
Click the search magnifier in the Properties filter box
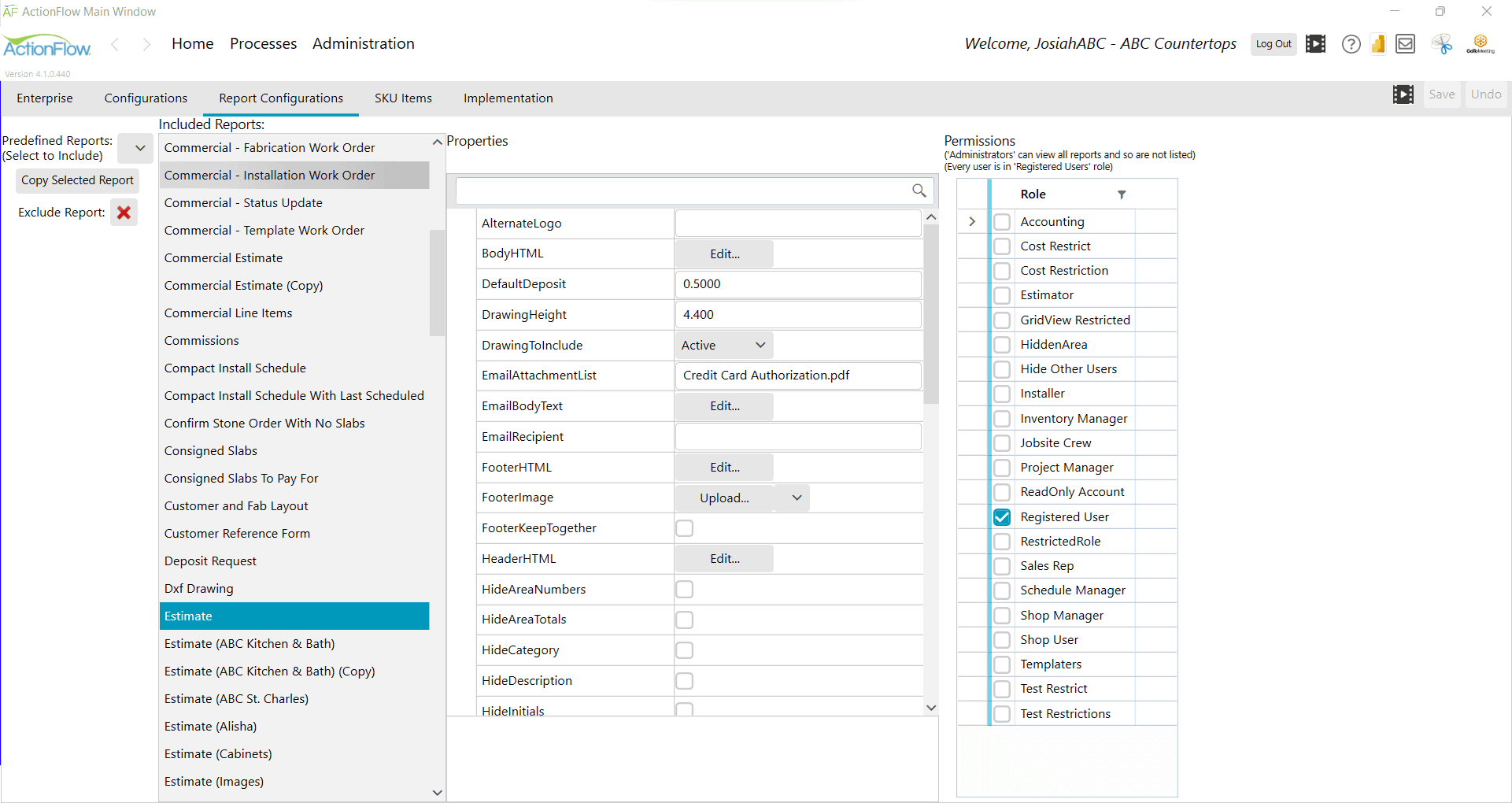919,191
